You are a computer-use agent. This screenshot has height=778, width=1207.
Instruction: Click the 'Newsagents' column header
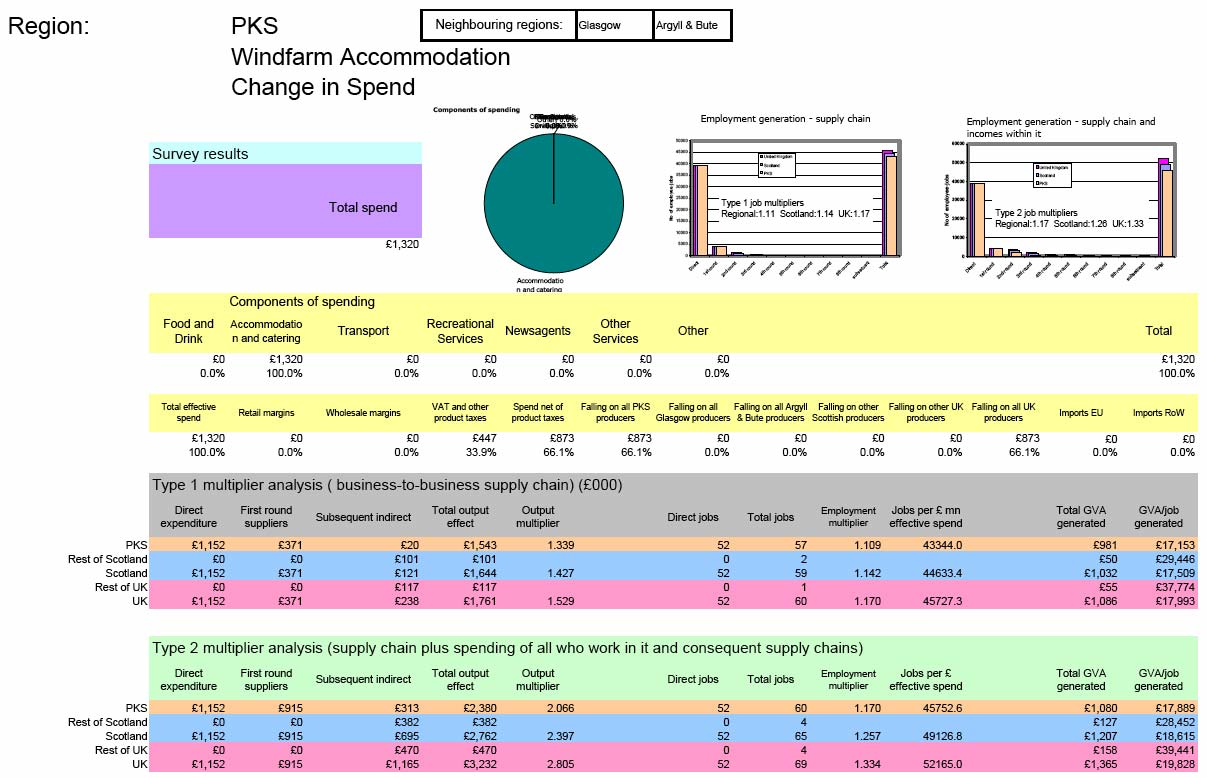[x=538, y=331]
